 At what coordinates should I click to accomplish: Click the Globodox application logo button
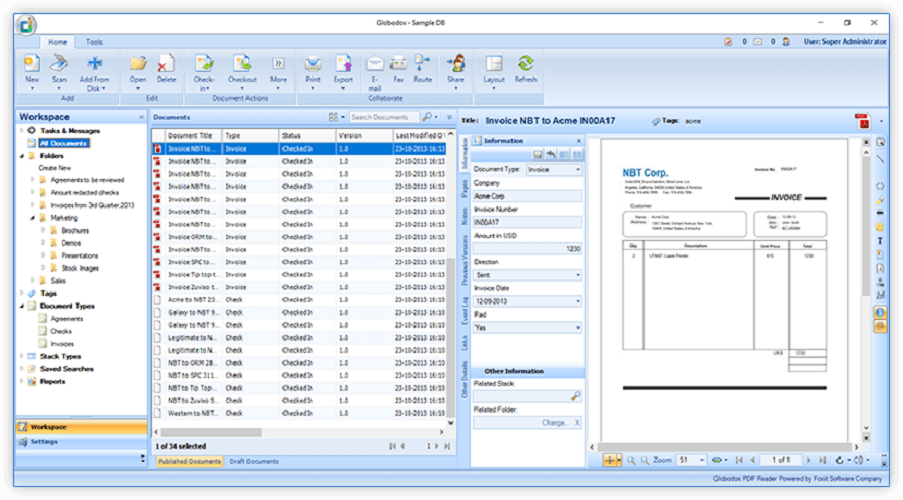[x=26, y=25]
